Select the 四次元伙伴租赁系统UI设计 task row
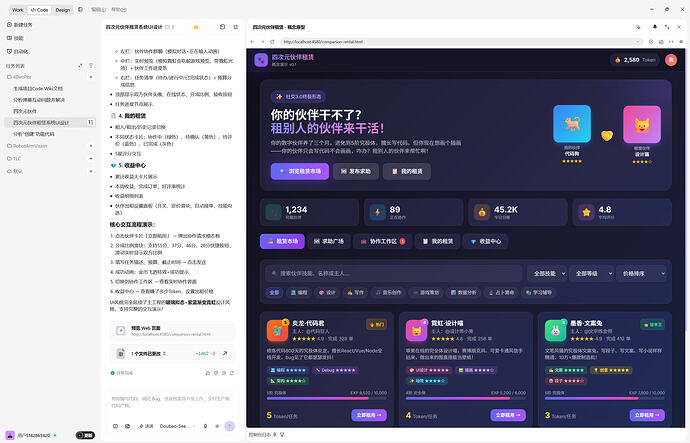690x443 pixels. pos(49,122)
